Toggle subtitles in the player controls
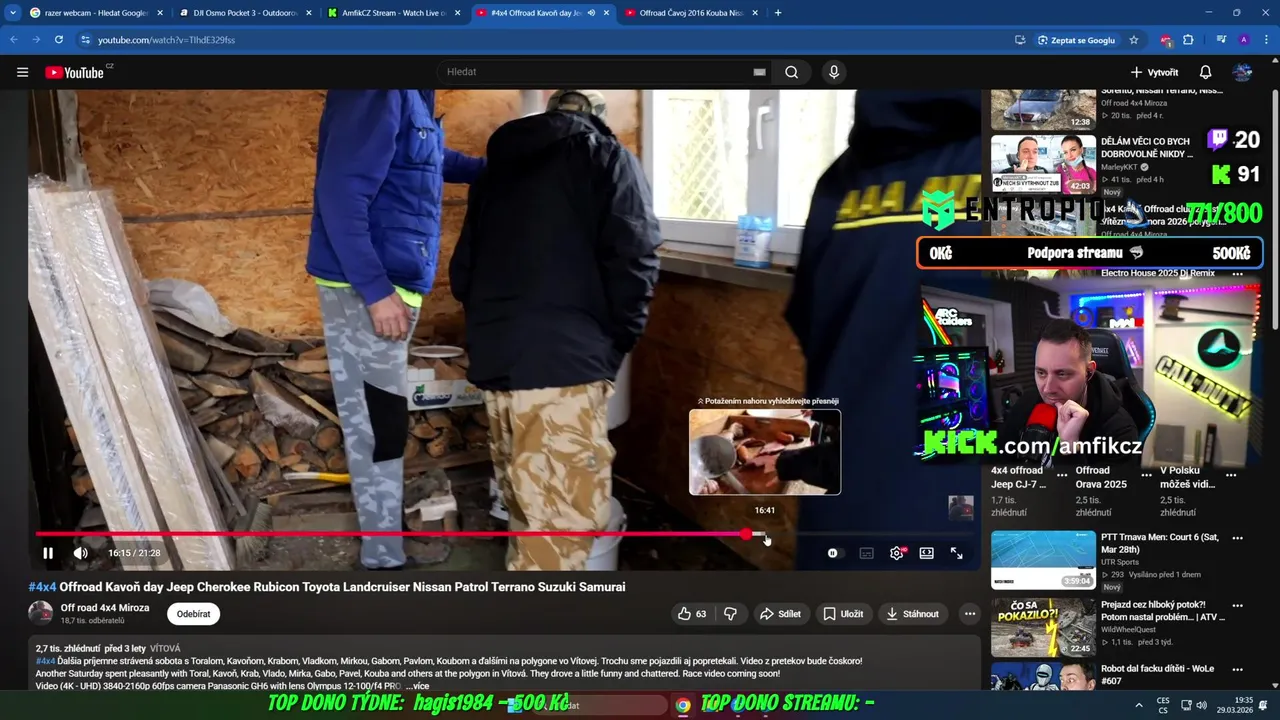Image resolution: width=1280 pixels, height=720 pixels. tap(867, 553)
